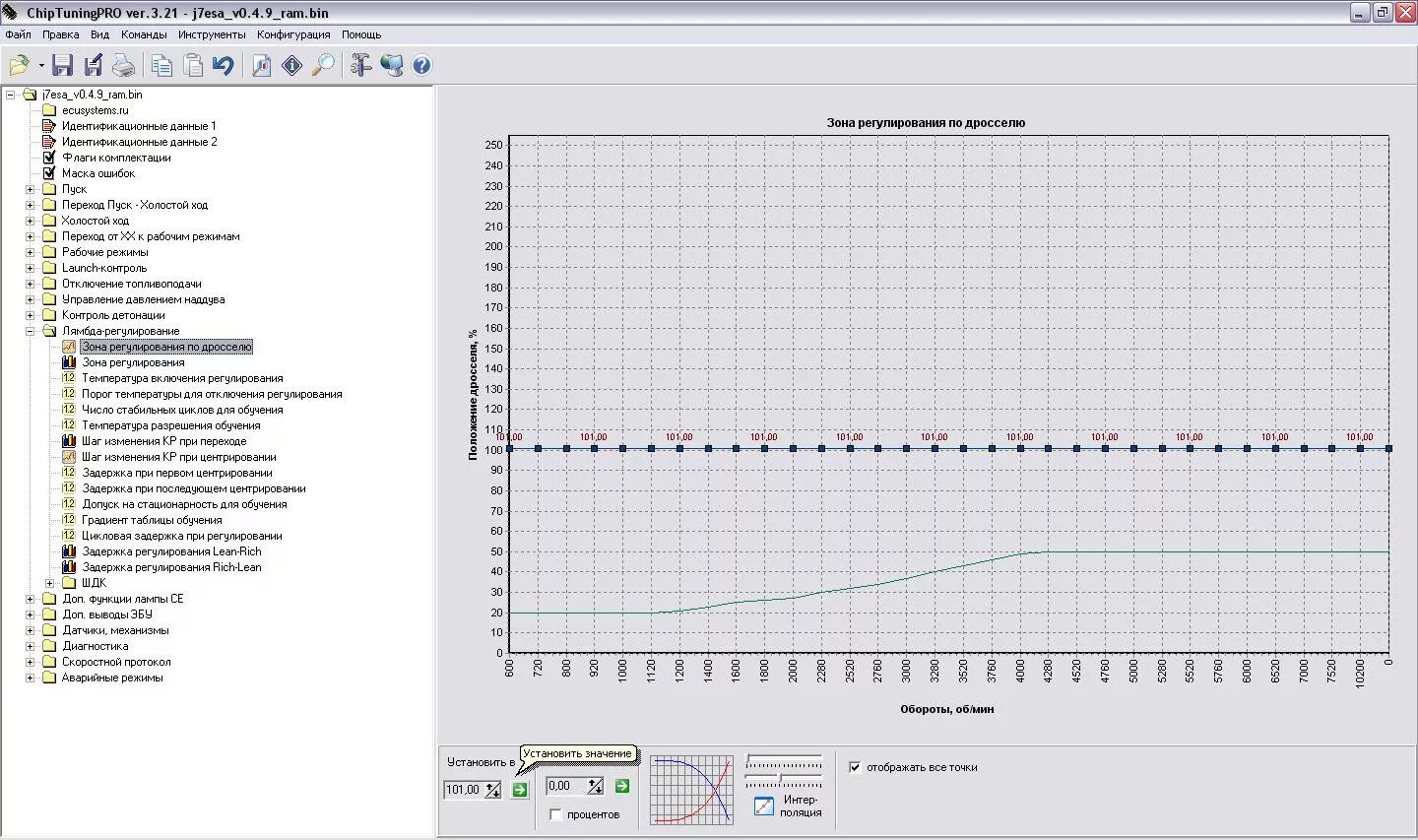The image size is (1418, 840).
Task: Collapse the j7esa_v0.4.9_ram.bin root node
Action: [x=10, y=95]
